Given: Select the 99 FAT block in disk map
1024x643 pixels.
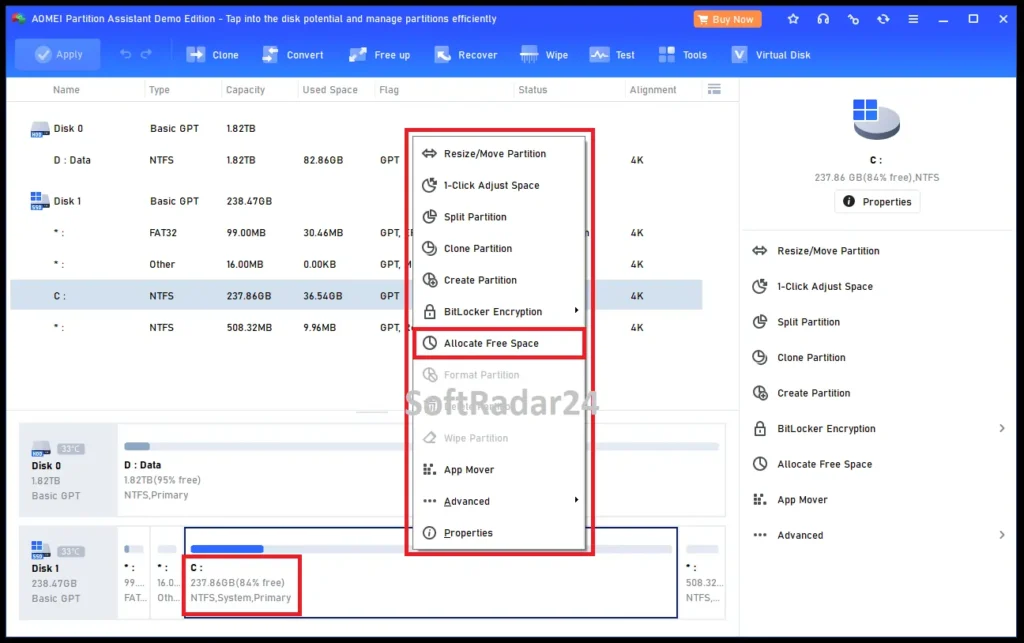Looking at the screenshot, I should click(x=135, y=572).
